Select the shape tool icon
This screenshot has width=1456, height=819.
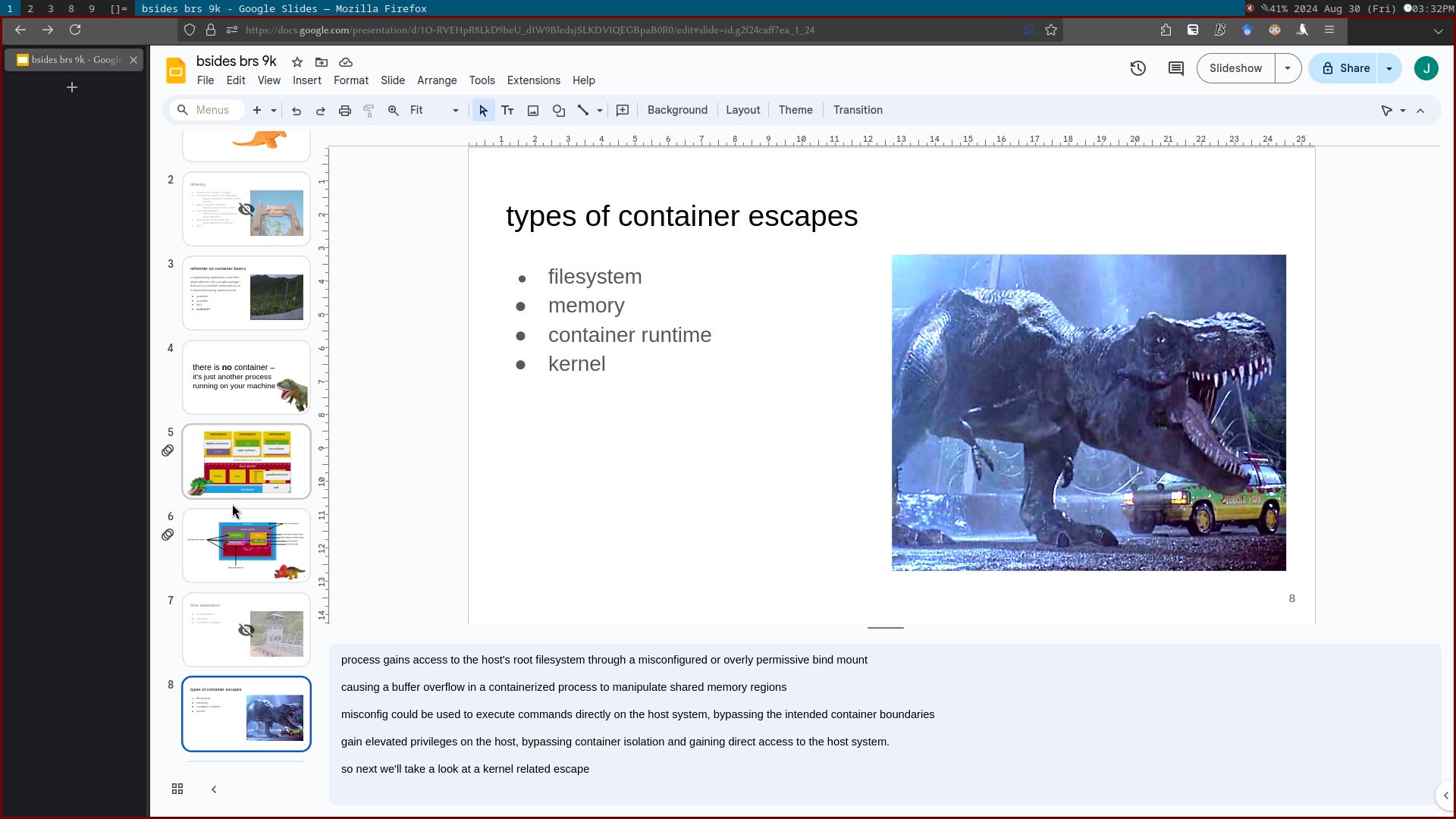tap(559, 111)
